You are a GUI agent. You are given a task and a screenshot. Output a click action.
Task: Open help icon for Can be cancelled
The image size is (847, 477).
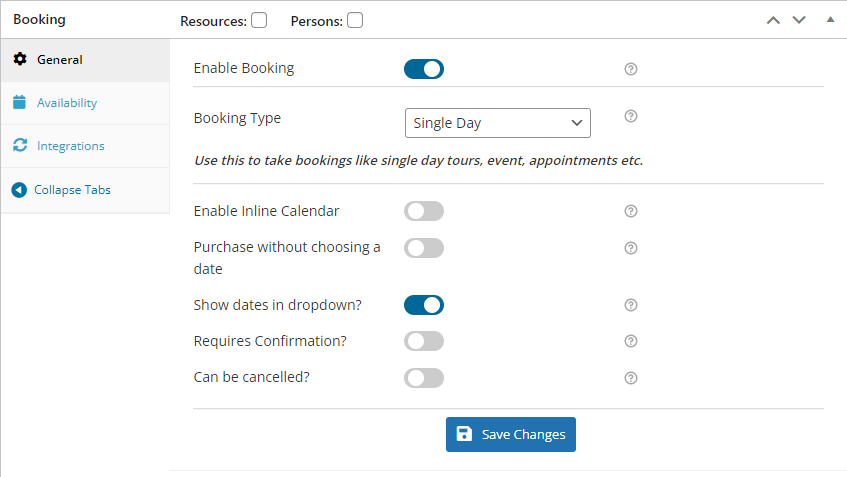[x=631, y=378]
